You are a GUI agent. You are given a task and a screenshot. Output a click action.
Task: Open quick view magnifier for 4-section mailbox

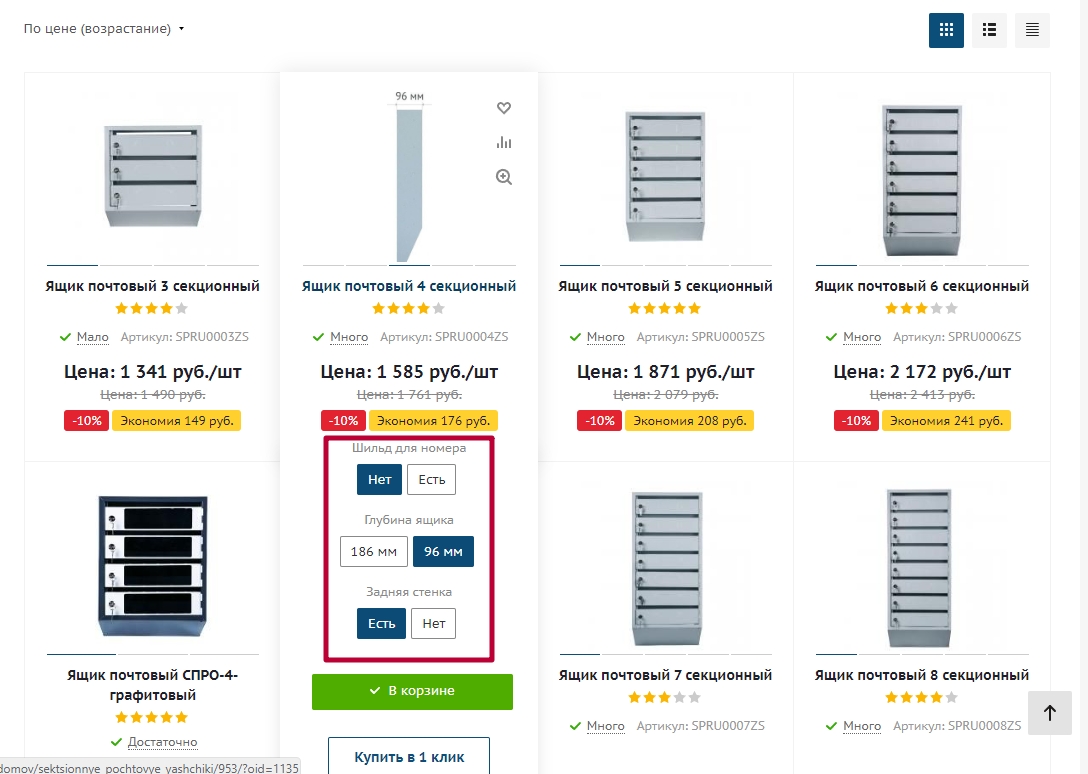[x=504, y=177]
